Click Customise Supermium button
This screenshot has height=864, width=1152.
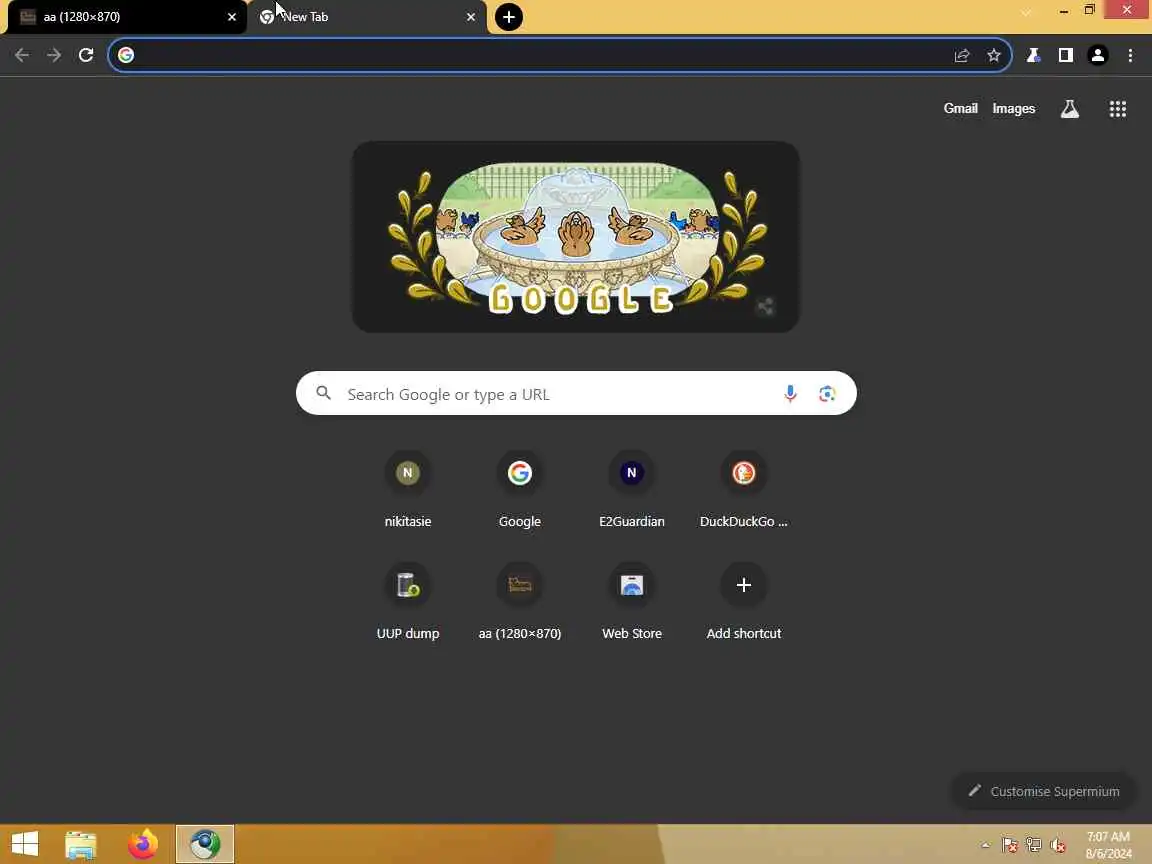point(1043,791)
